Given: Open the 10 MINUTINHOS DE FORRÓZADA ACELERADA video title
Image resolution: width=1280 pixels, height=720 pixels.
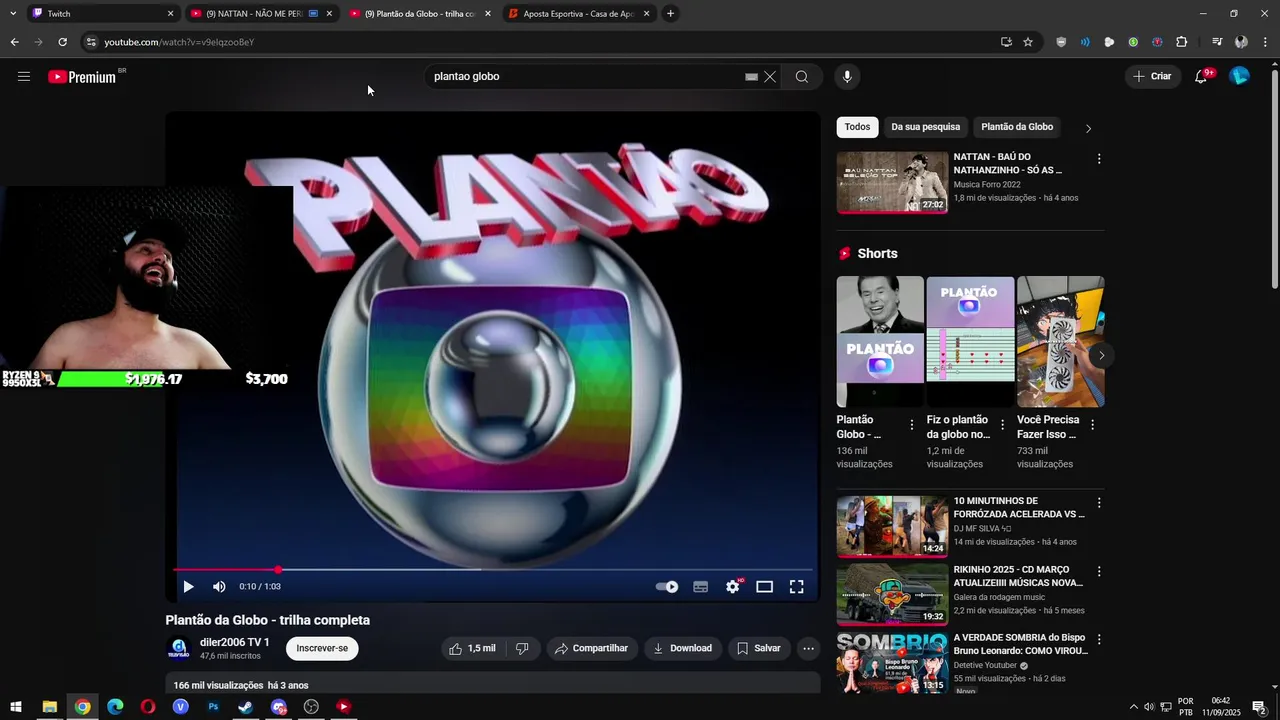Looking at the screenshot, I should tap(1019, 507).
